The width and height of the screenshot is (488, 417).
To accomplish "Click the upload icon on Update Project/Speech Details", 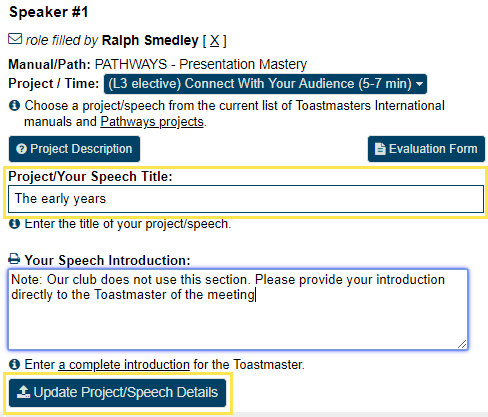I will click(23, 392).
